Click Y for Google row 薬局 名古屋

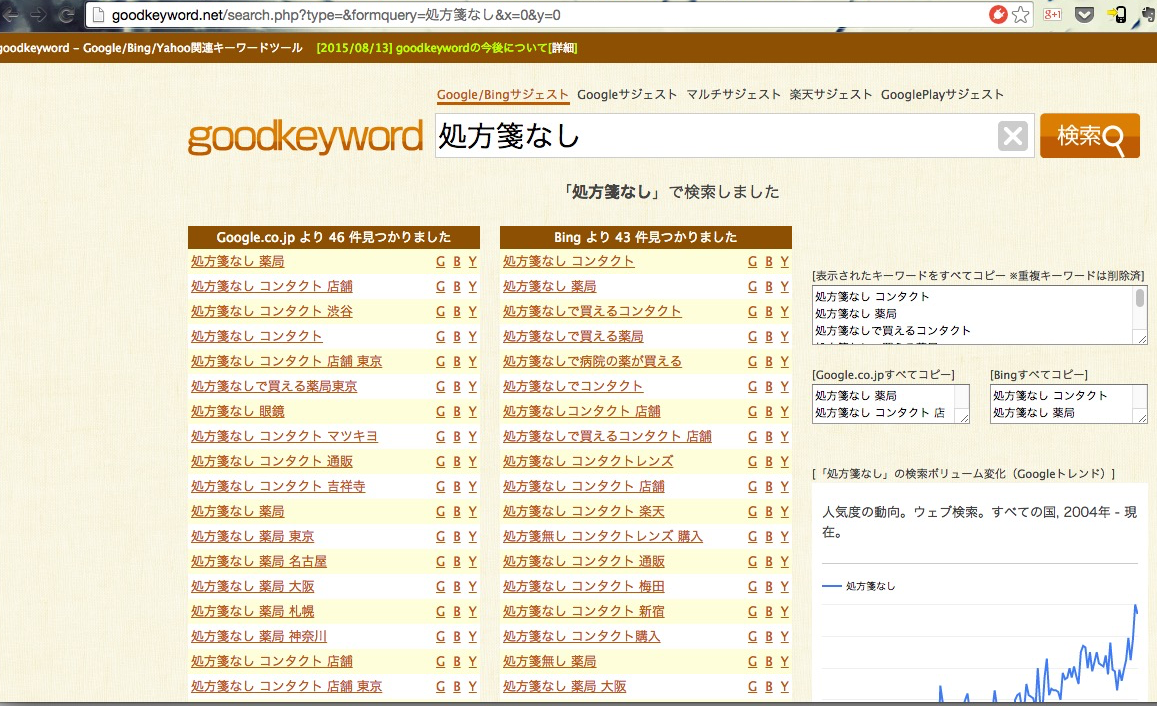[x=472, y=561]
